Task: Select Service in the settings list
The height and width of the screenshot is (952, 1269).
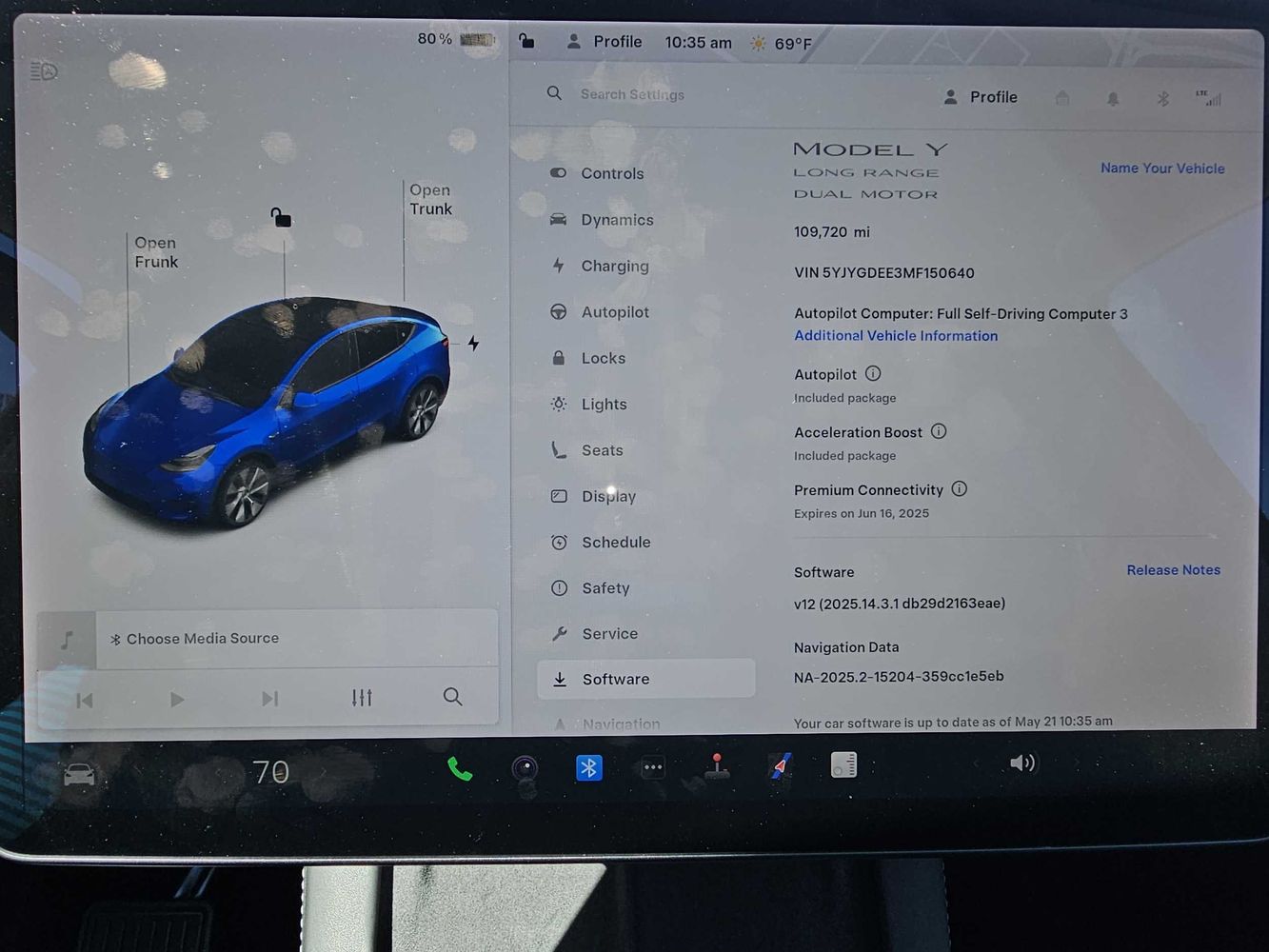Action: pos(594,634)
